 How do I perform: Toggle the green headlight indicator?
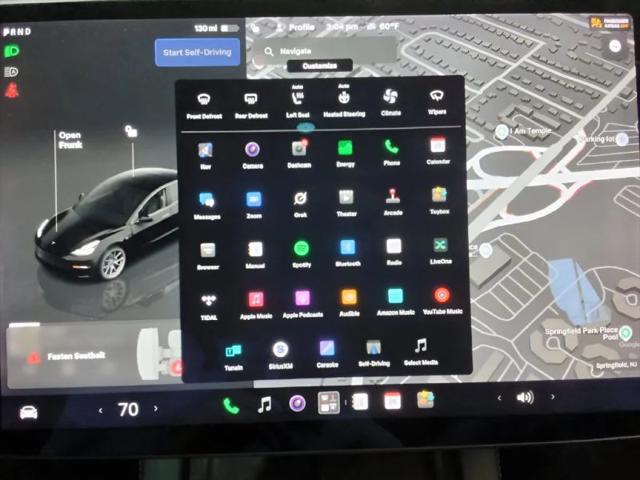tap(11, 51)
